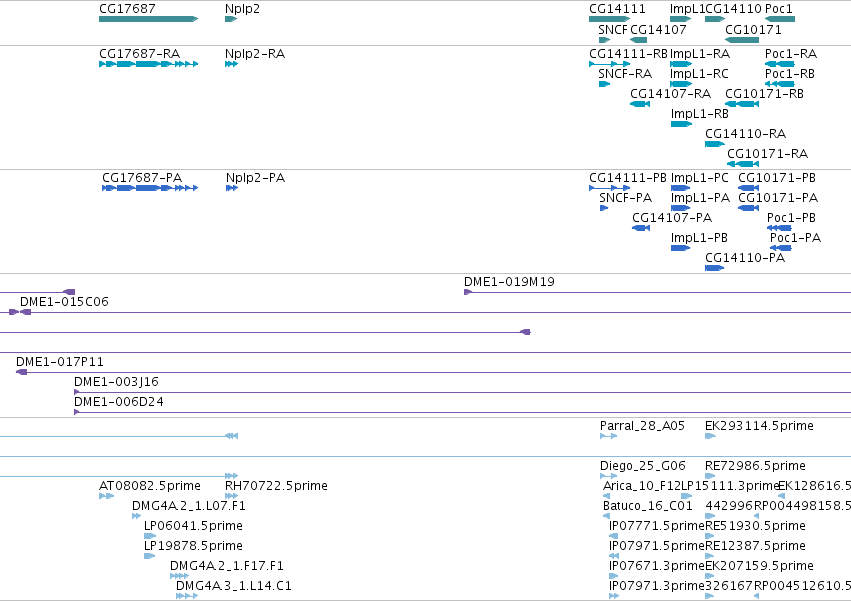The height and width of the screenshot is (601, 851).
Task: Select protein label "CG14107-PA"
Action: pos(672,218)
